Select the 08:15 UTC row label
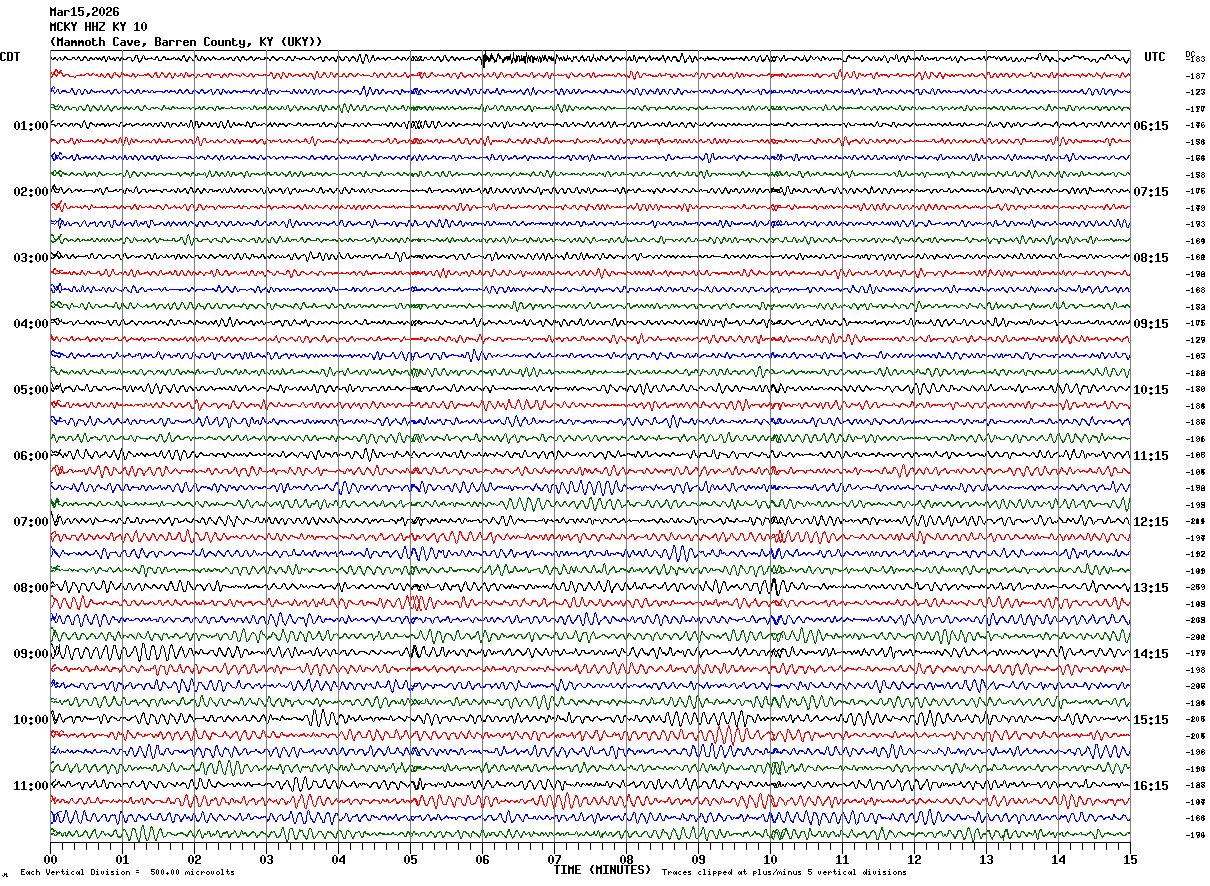 point(1151,258)
